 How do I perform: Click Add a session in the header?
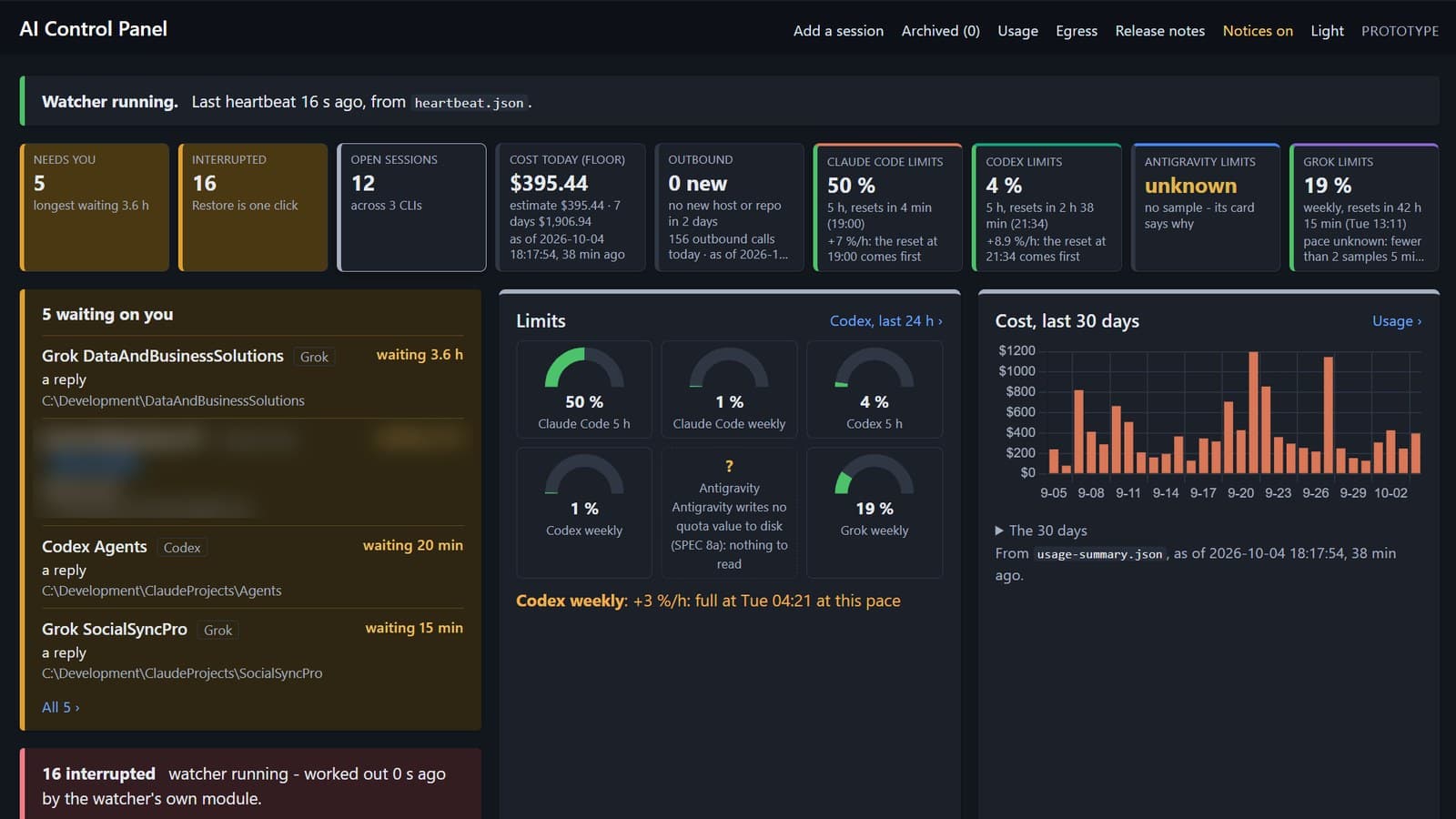[x=838, y=31]
